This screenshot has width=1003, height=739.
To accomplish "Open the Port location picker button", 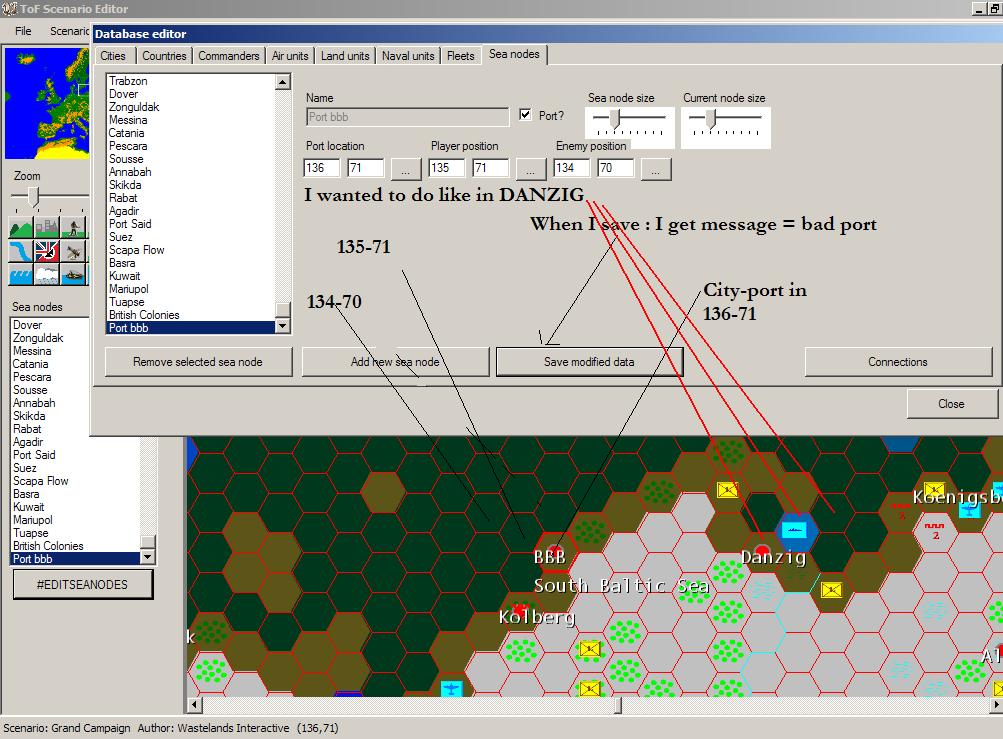I will coord(405,170).
